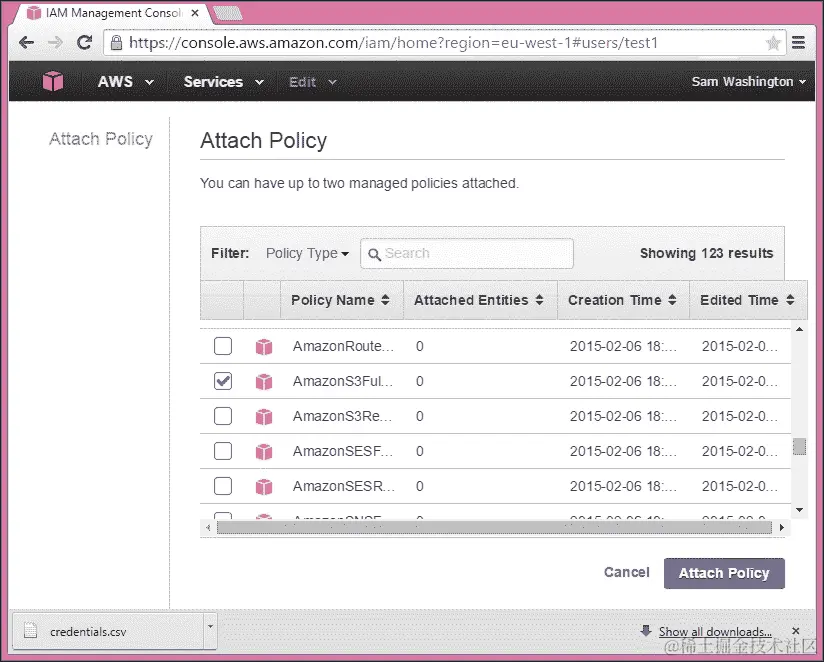The width and height of the screenshot is (824, 662).
Task: Reload the page using the refresh icon
Action: 85,42
